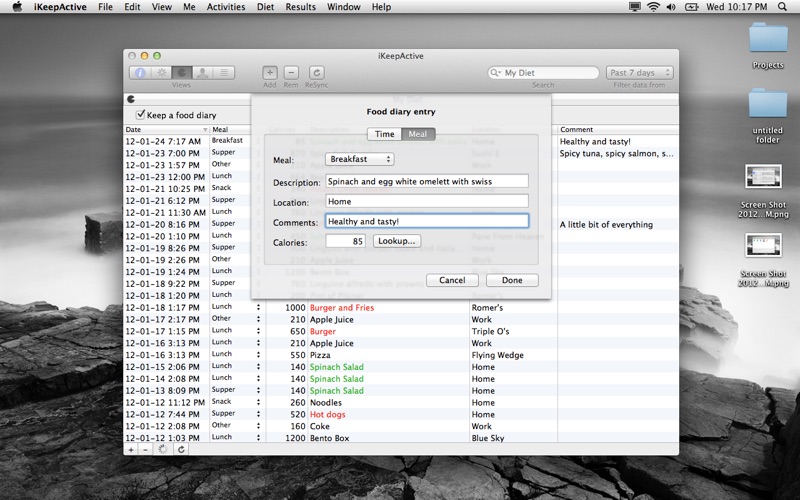Image resolution: width=800 pixels, height=500 pixels.
Task: Switch to the activities sun icon view
Action: [x=160, y=73]
